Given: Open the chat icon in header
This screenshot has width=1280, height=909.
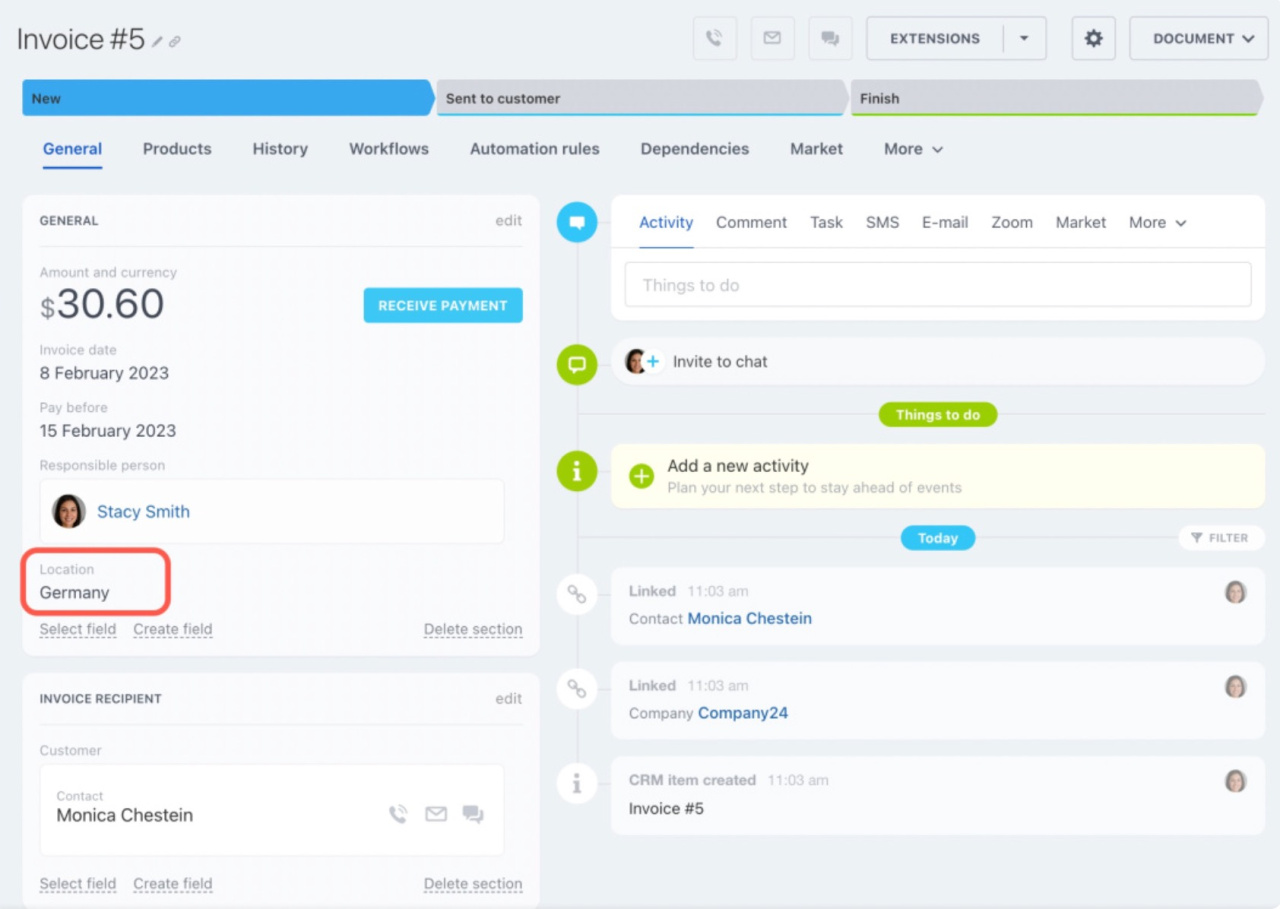Looking at the screenshot, I should [830, 39].
